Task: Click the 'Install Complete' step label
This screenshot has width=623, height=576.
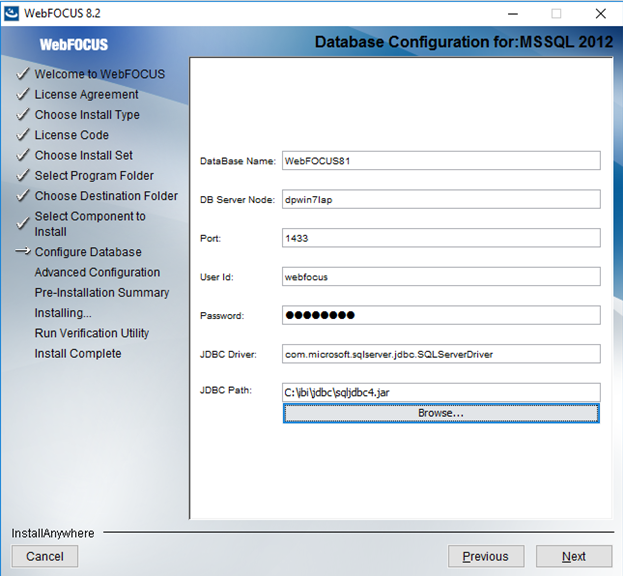Action: pyautogui.click(x=78, y=354)
